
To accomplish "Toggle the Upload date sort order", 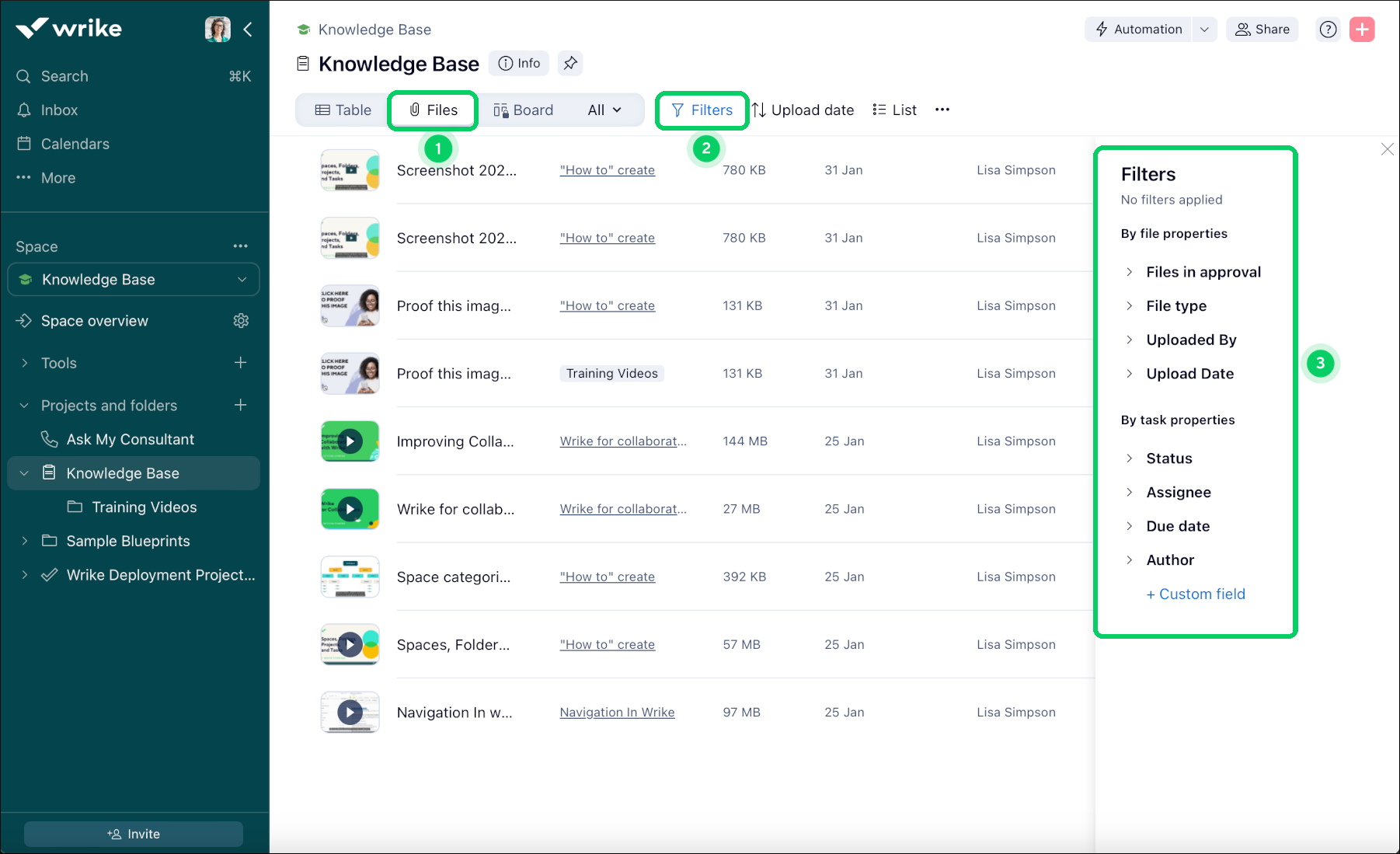I will 803,110.
